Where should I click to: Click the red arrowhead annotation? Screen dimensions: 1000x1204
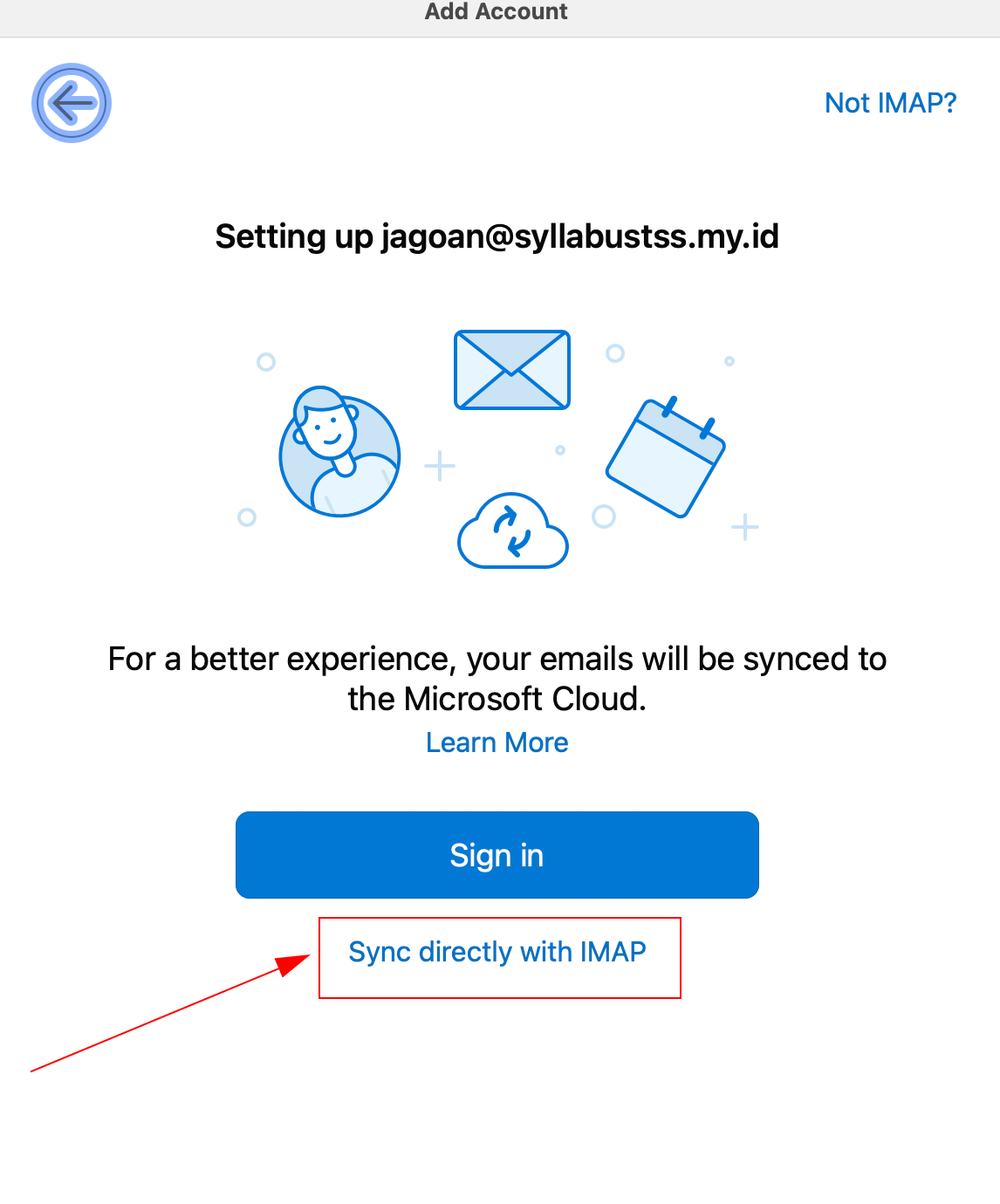pos(292,964)
